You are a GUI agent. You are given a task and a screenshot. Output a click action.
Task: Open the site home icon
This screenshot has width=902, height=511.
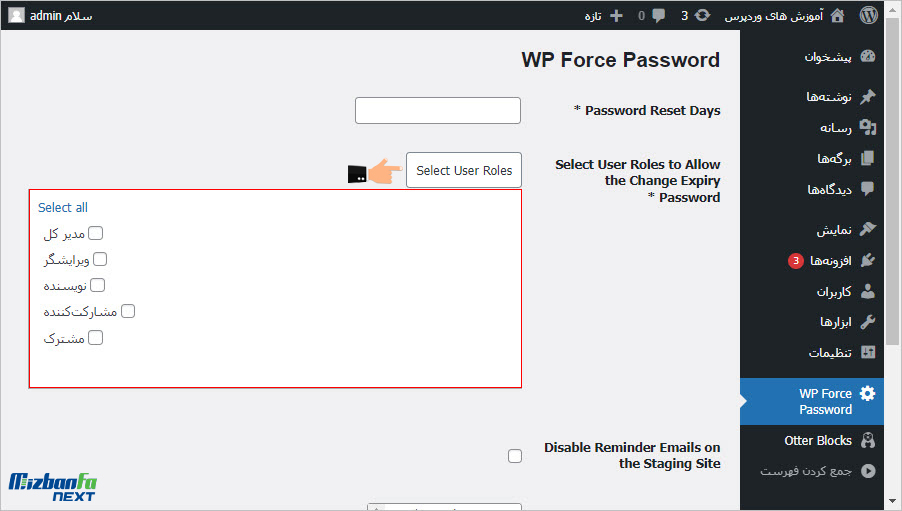838,16
